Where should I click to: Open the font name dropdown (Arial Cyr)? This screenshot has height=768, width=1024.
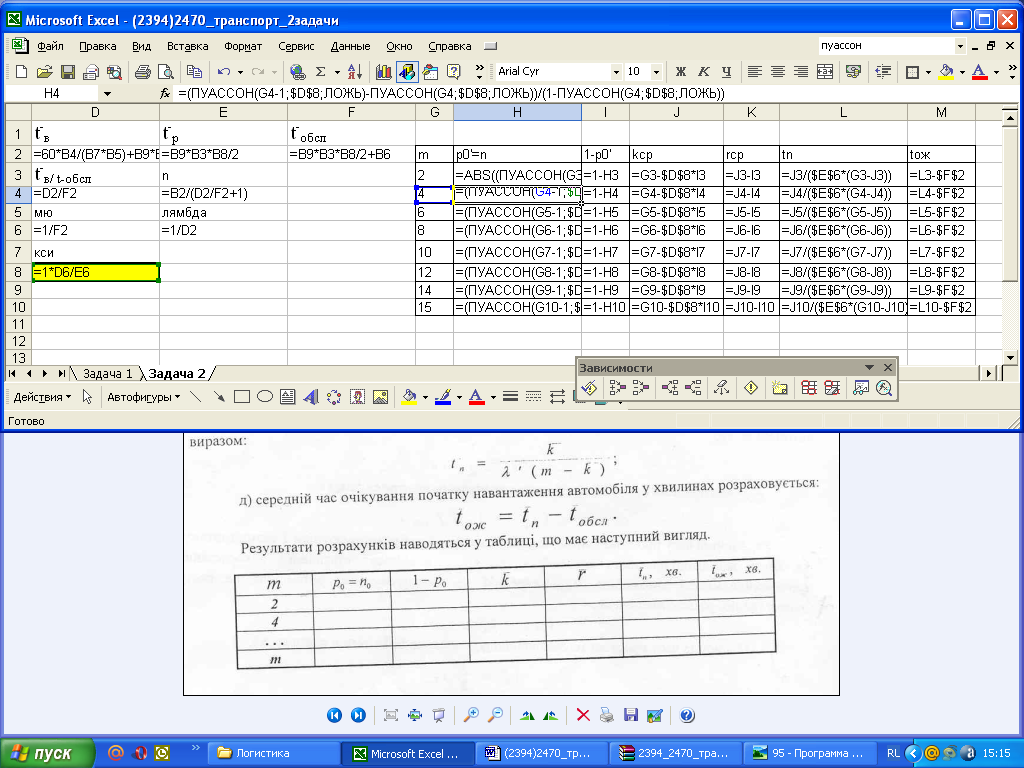616,72
